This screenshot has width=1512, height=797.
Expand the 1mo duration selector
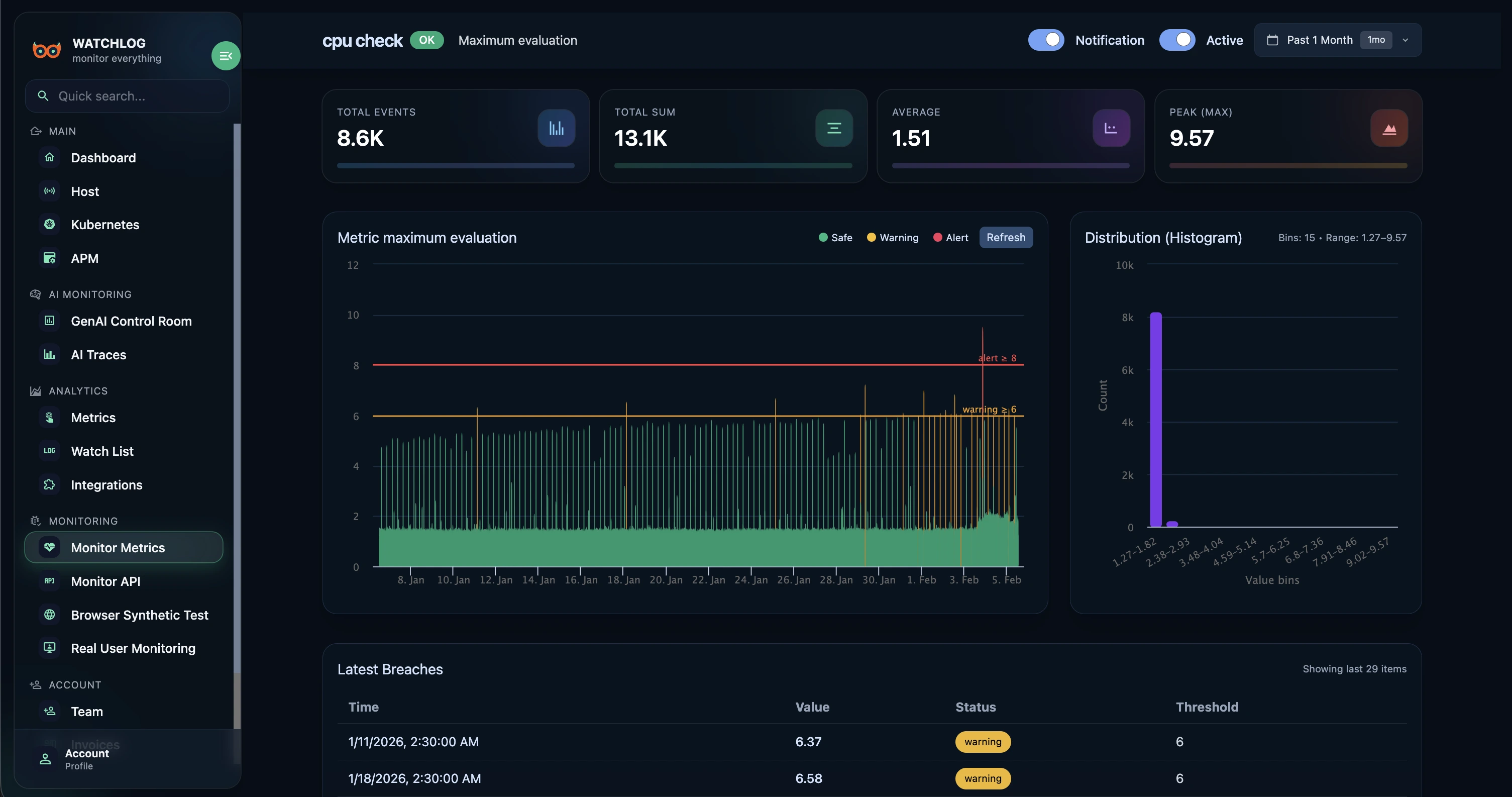coord(1376,40)
